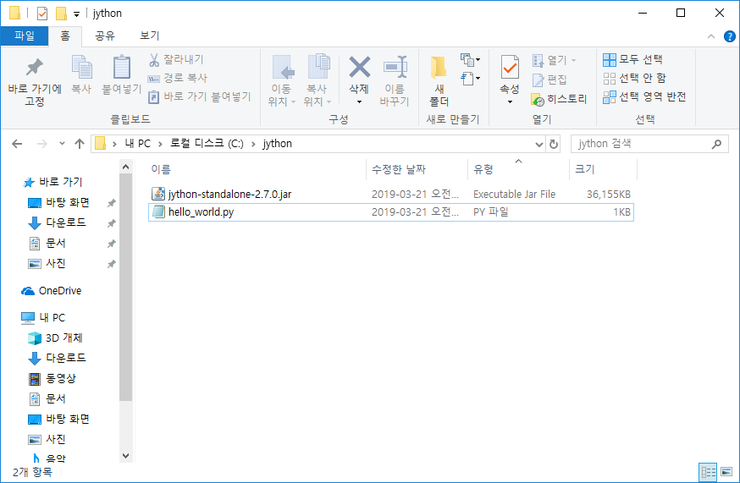740x483 pixels.
Task: Click the 붙여넣기 paste icon
Action: [x=122, y=68]
